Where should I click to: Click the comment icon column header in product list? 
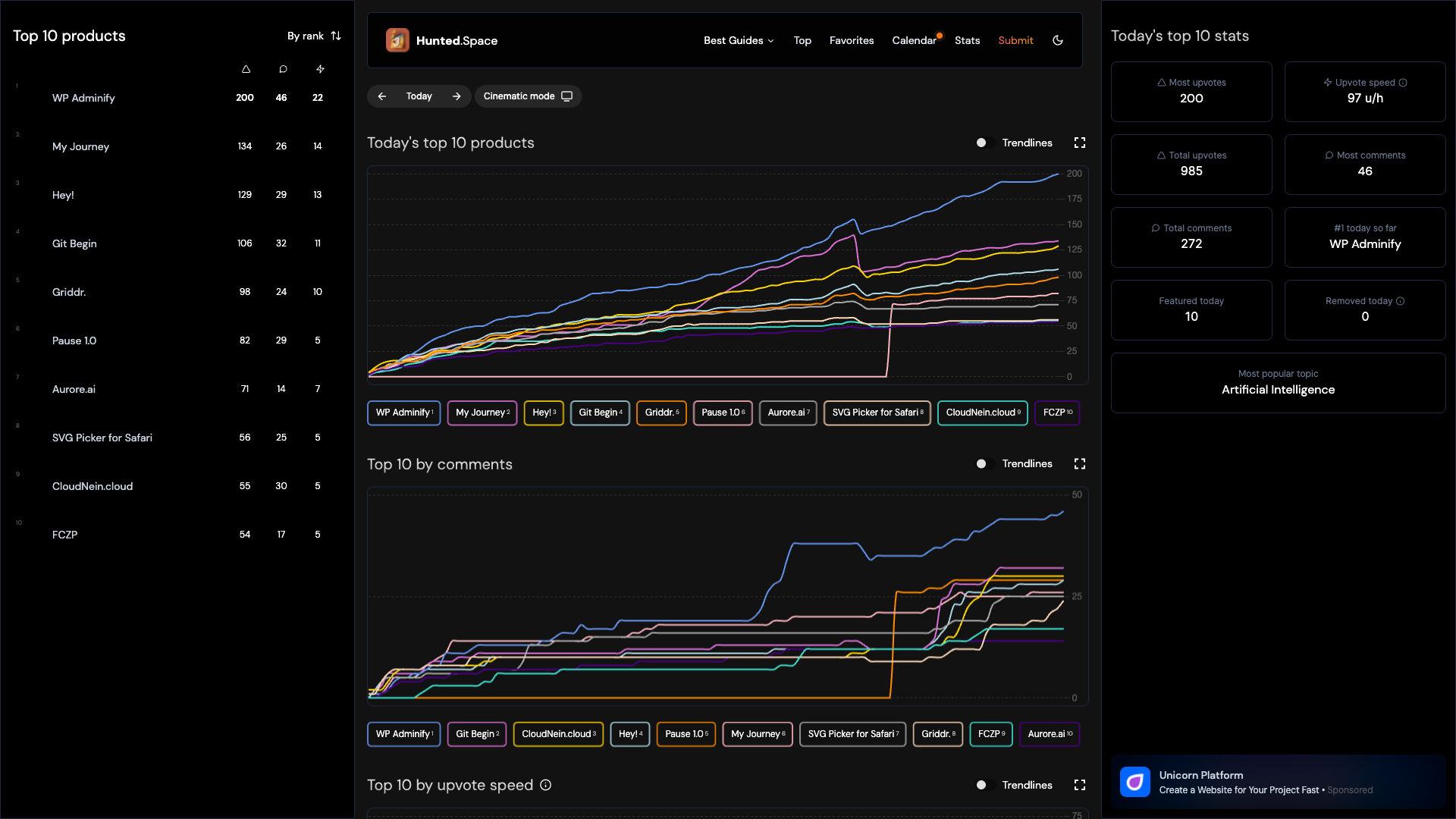point(283,68)
